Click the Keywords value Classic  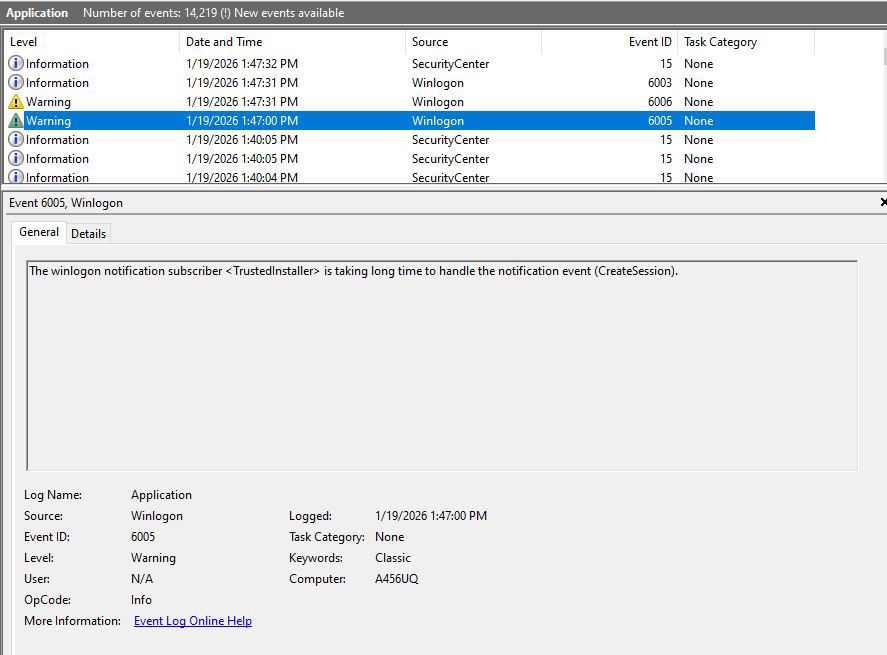click(x=393, y=558)
